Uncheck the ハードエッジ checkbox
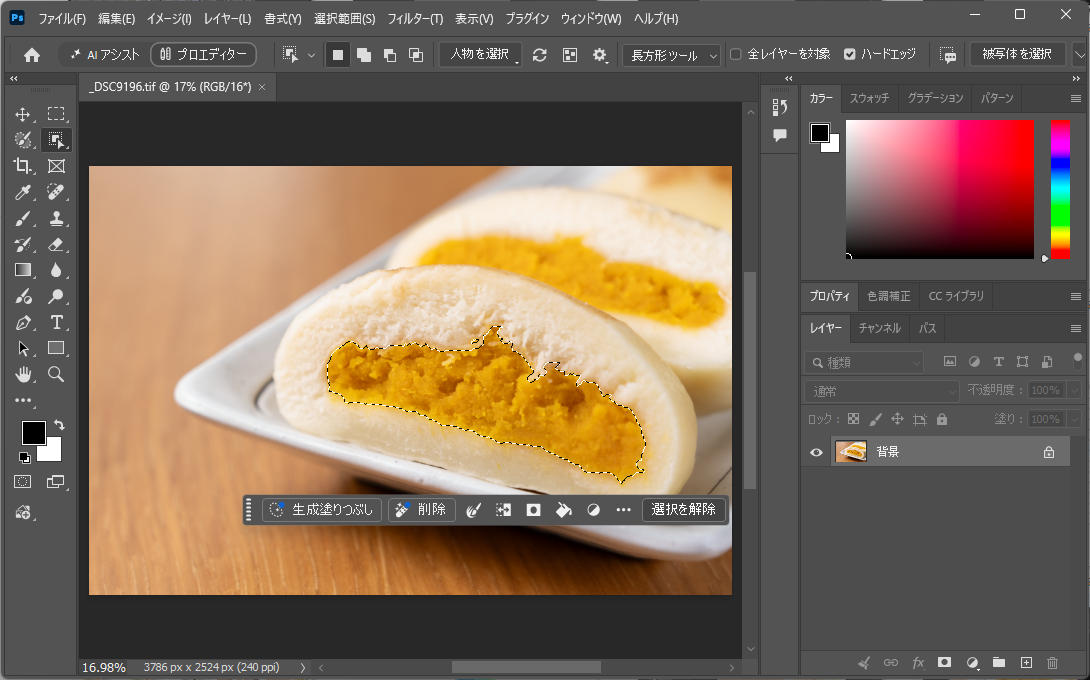The height and width of the screenshot is (680, 1090). (849, 54)
